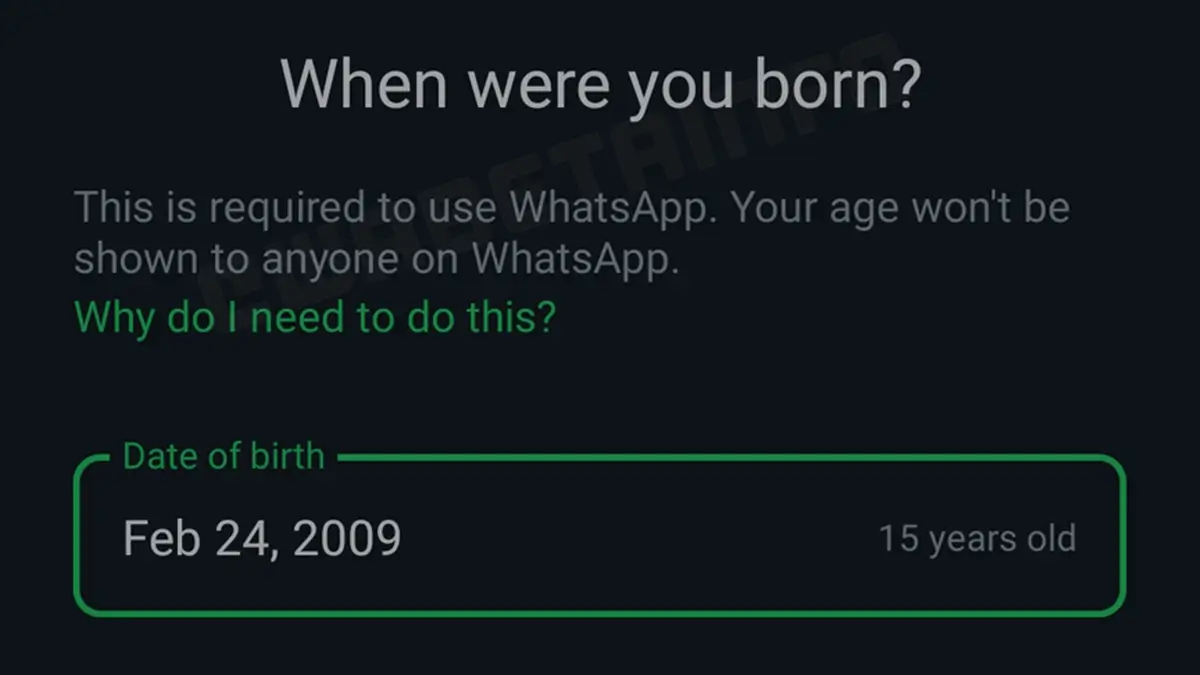Click the word "When" in the heading
The height and width of the screenshot is (675, 1200).
(365, 85)
